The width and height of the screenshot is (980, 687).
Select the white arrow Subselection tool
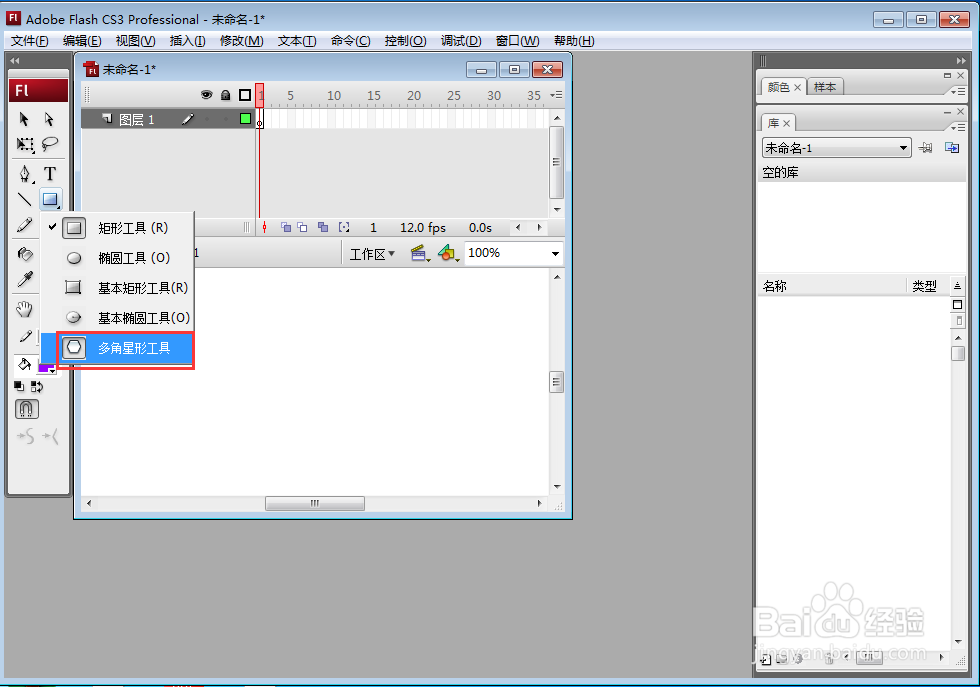click(x=49, y=119)
